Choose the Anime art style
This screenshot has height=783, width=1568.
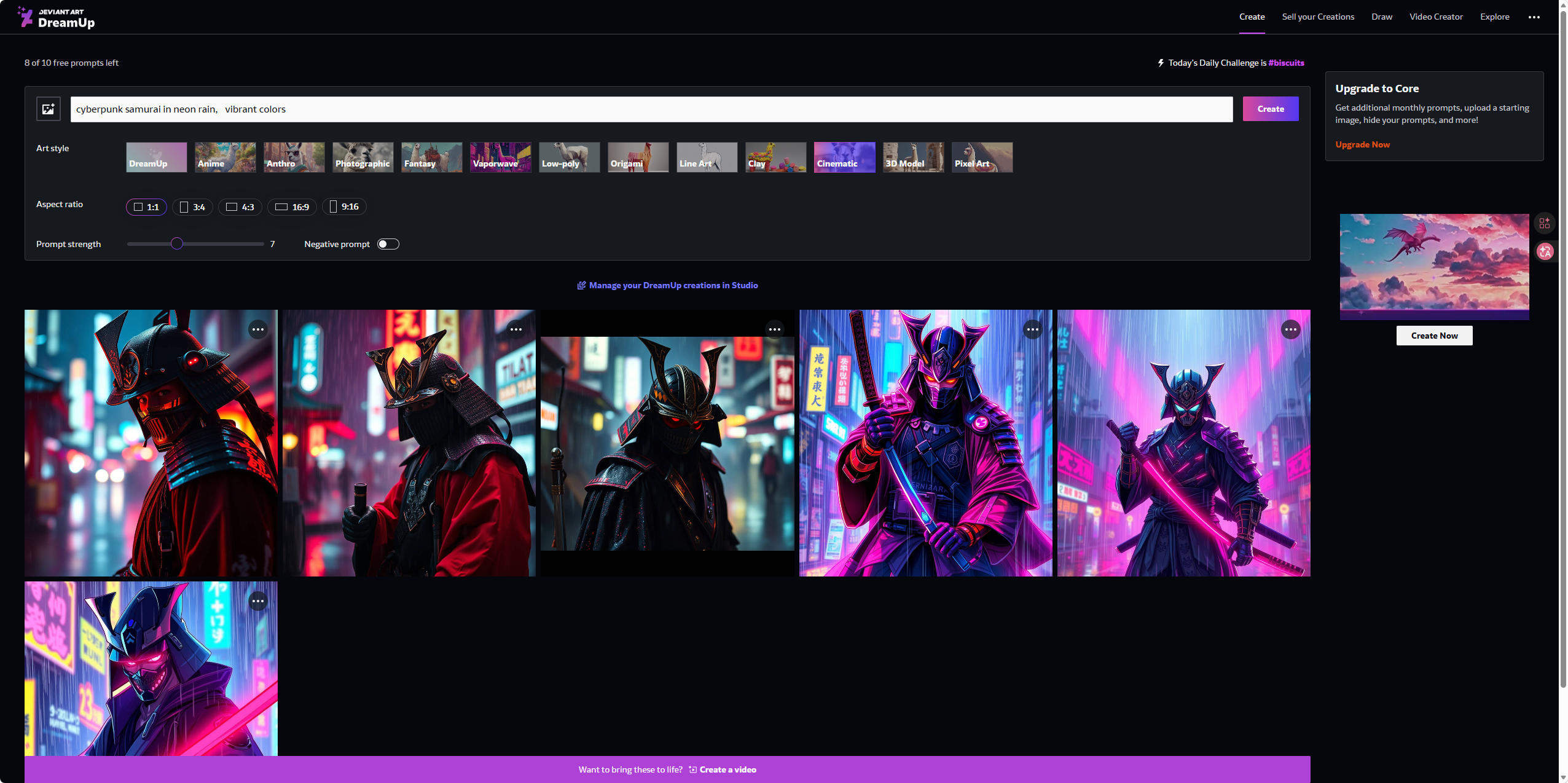tap(225, 157)
